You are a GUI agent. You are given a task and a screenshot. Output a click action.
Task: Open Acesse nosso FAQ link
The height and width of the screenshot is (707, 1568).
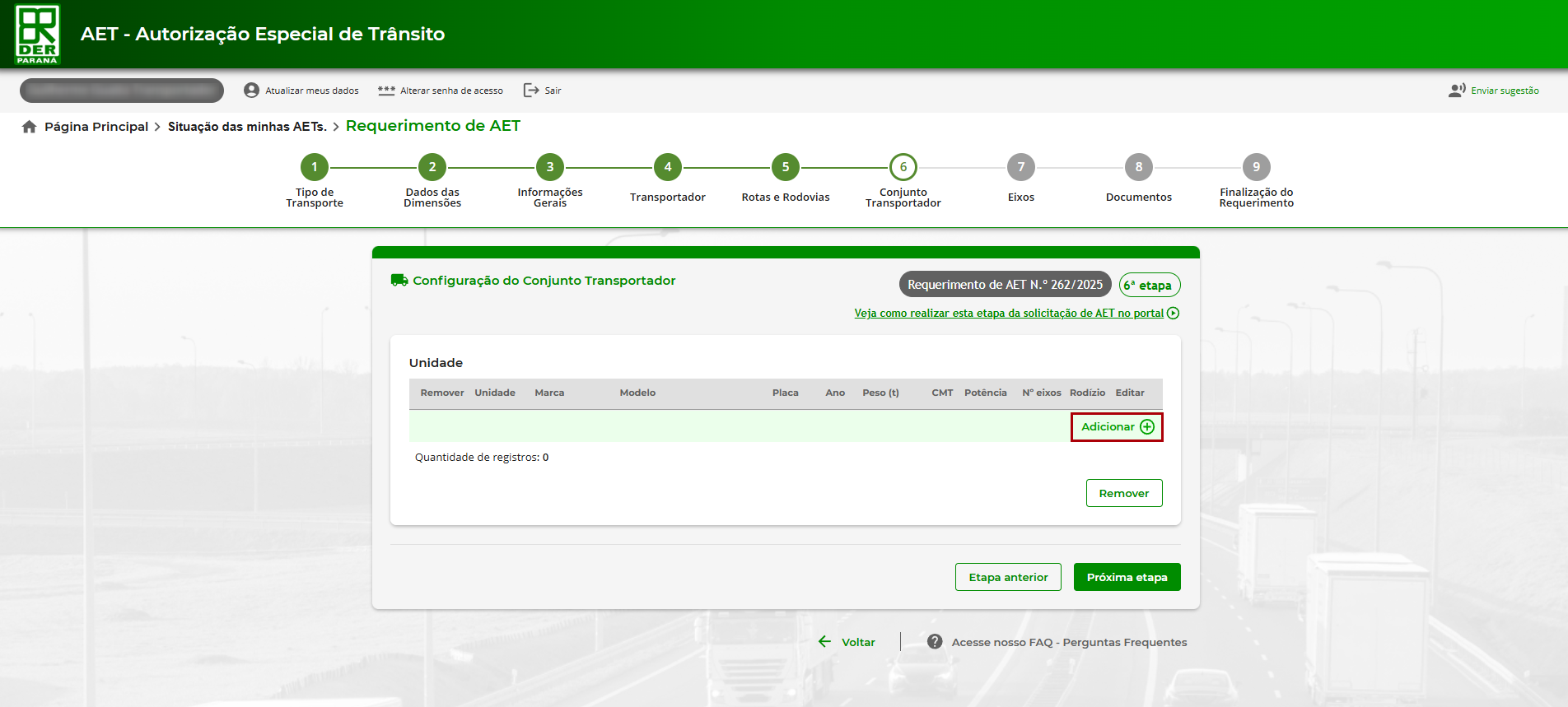[x=1069, y=643]
